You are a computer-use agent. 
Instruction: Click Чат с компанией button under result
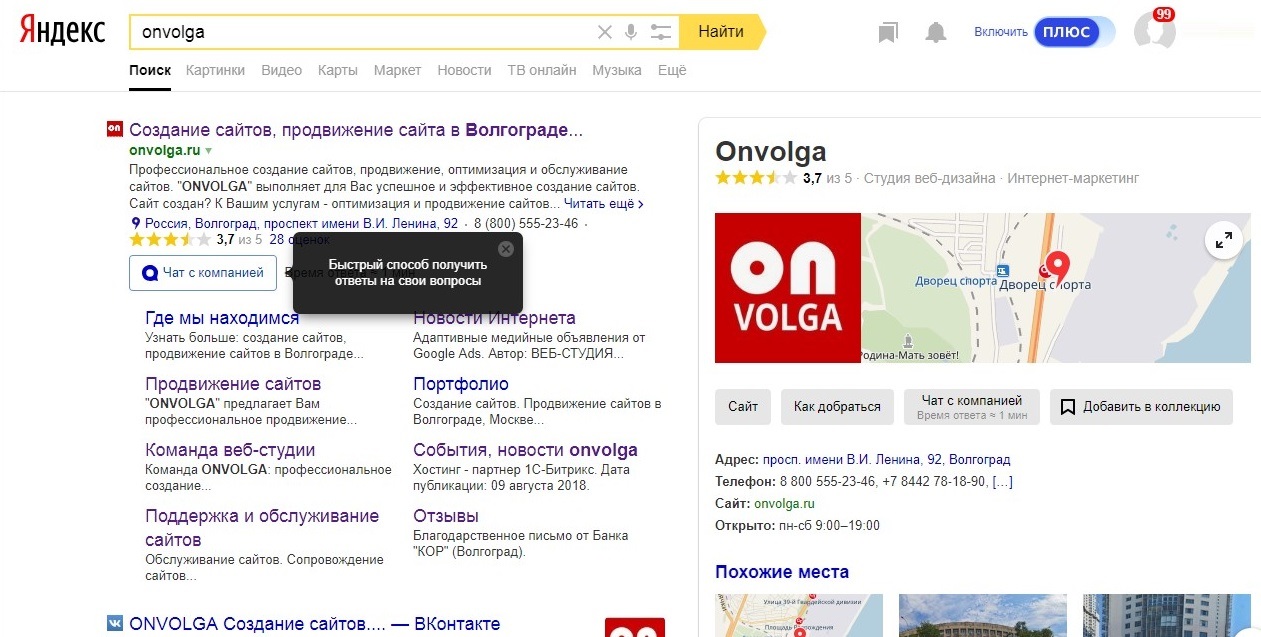point(203,272)
